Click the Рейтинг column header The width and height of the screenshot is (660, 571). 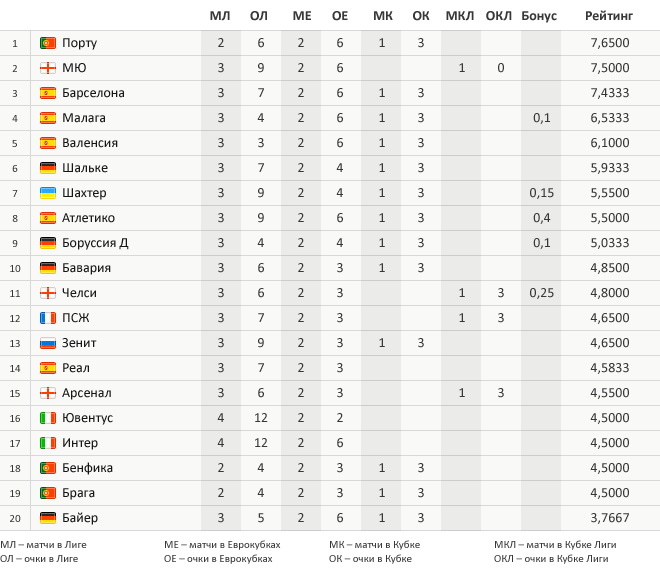pyautogui.click(x=608, y=16)
